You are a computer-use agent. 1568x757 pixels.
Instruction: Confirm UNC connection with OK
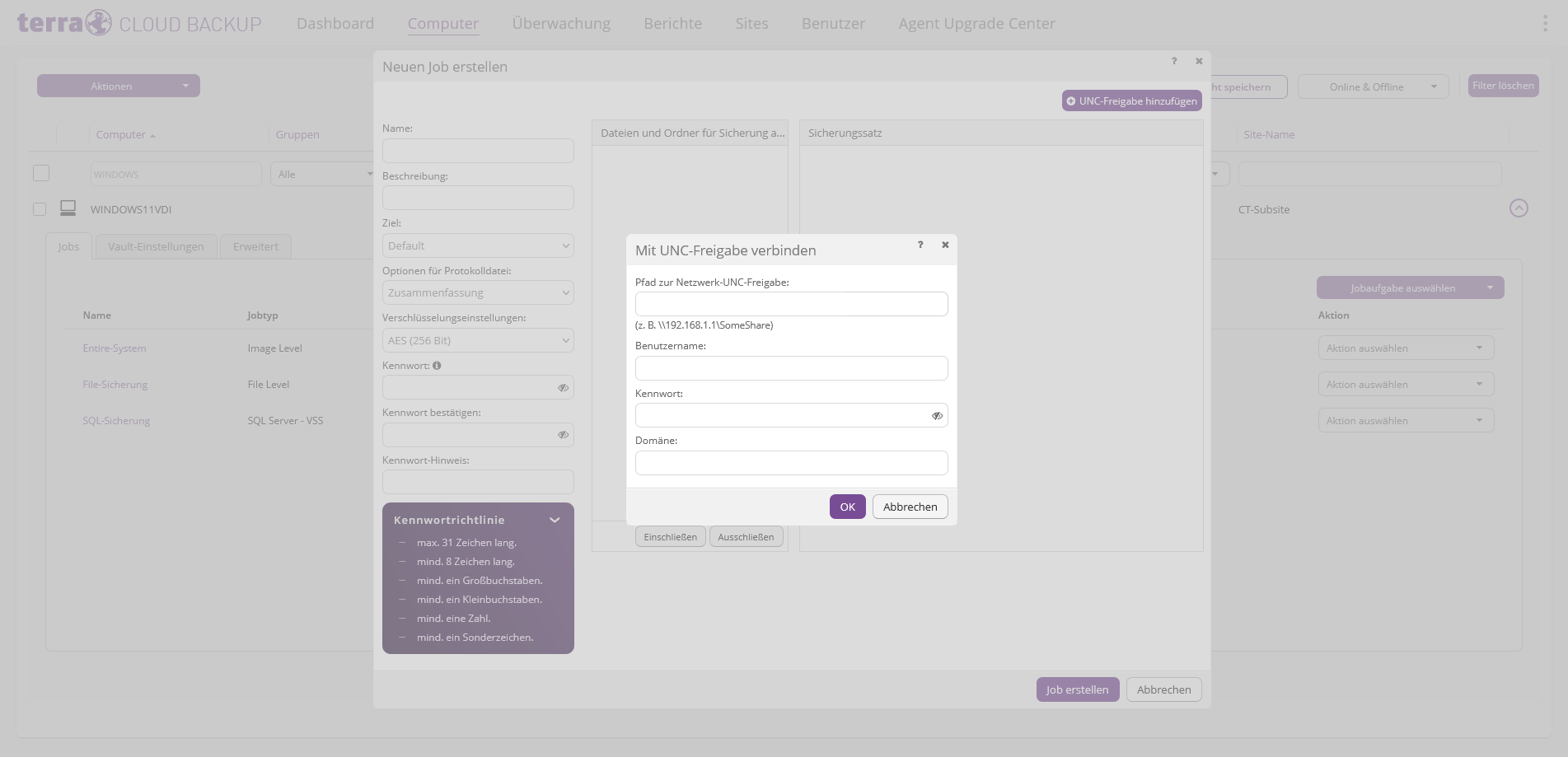(x=848, y=507)
